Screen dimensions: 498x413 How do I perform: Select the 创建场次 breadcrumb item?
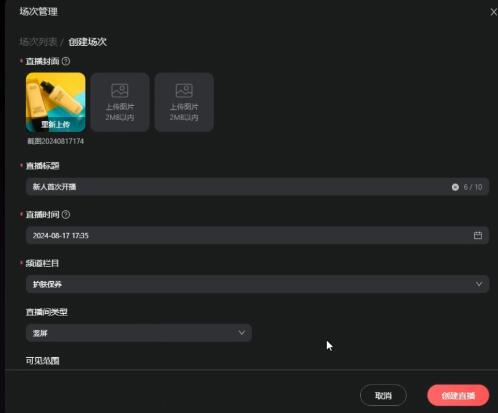click(x=87, y=42)
